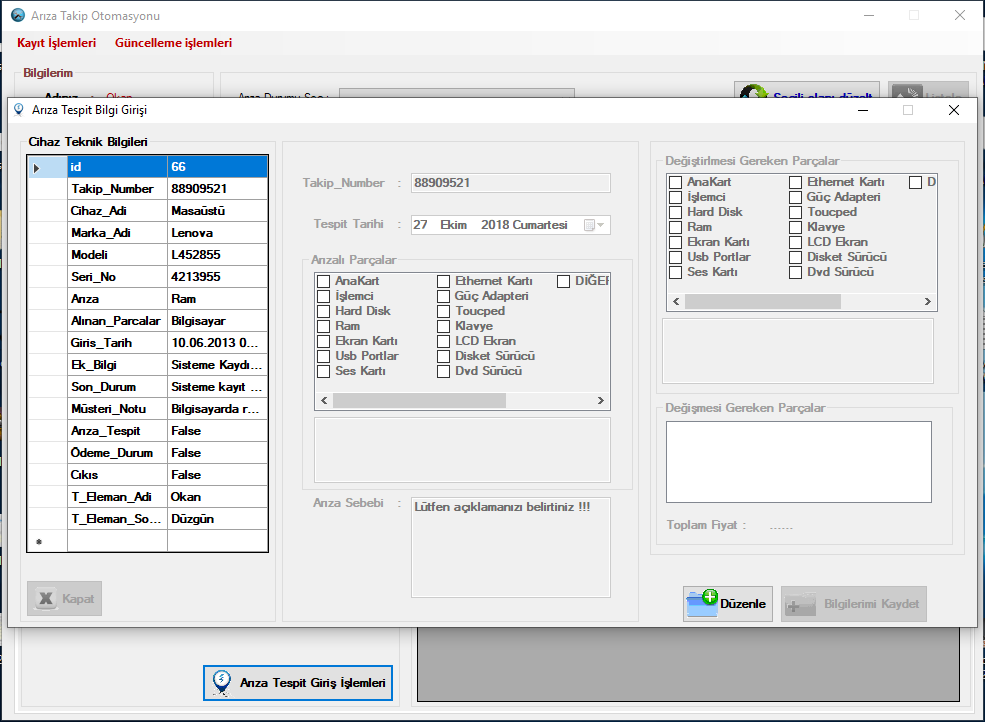Open the Güncelleme işlemleri menu
Screen dimensions: 985x722
[173, 43]
